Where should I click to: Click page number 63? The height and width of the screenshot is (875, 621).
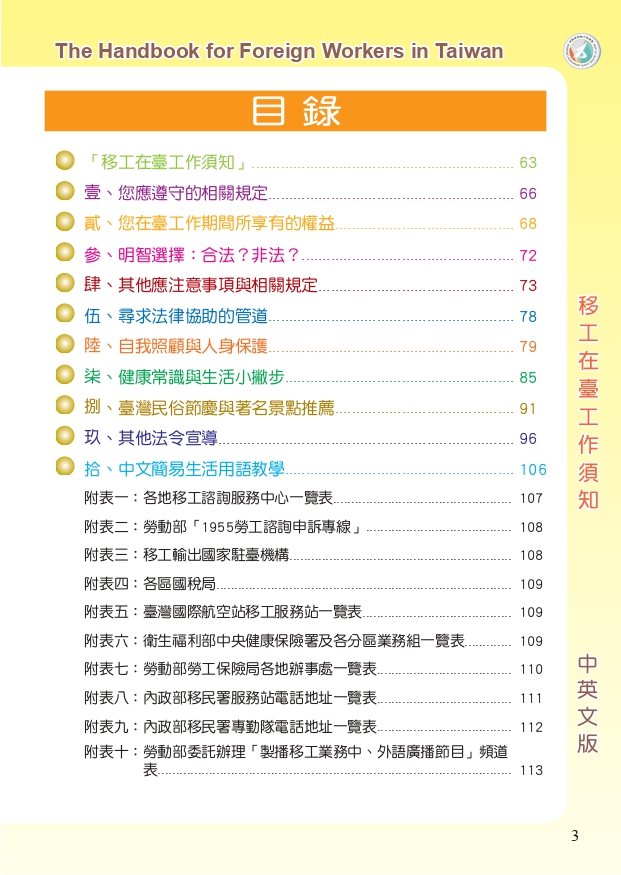[528, 162]
